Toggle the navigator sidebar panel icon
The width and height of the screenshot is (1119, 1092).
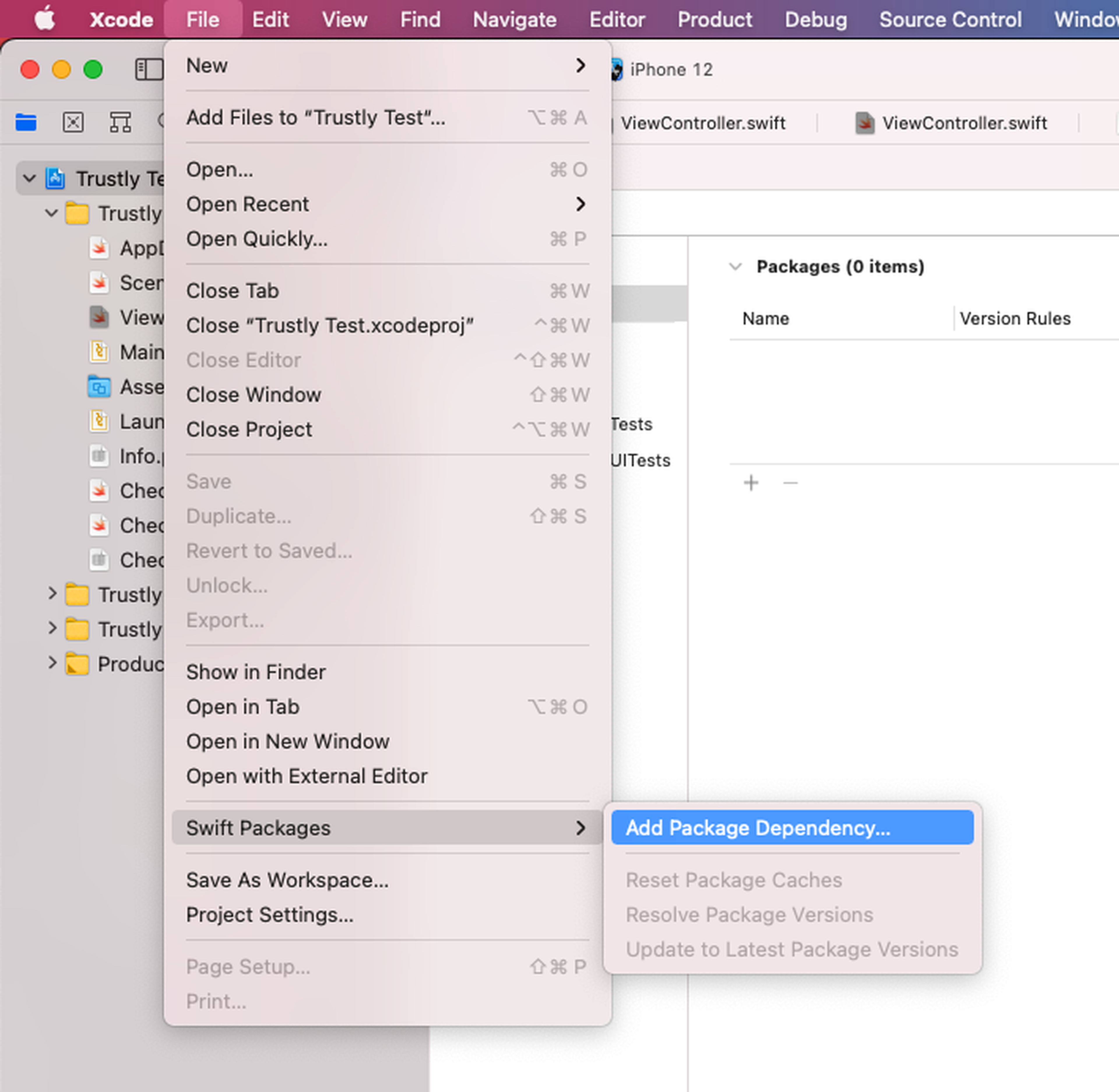click(x=149, y=69)
